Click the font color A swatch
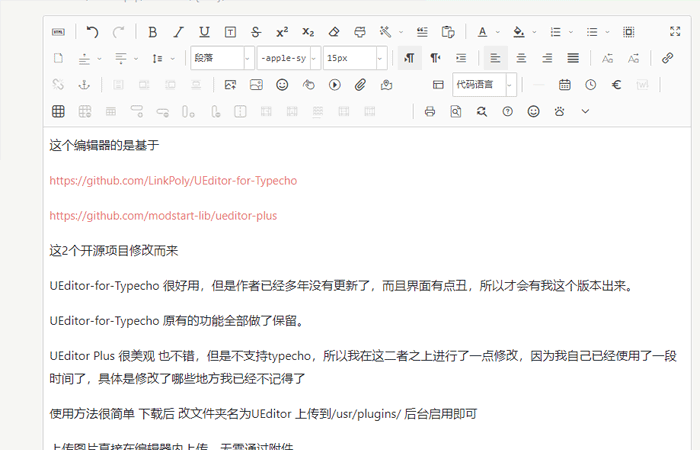 pos(483,32)
